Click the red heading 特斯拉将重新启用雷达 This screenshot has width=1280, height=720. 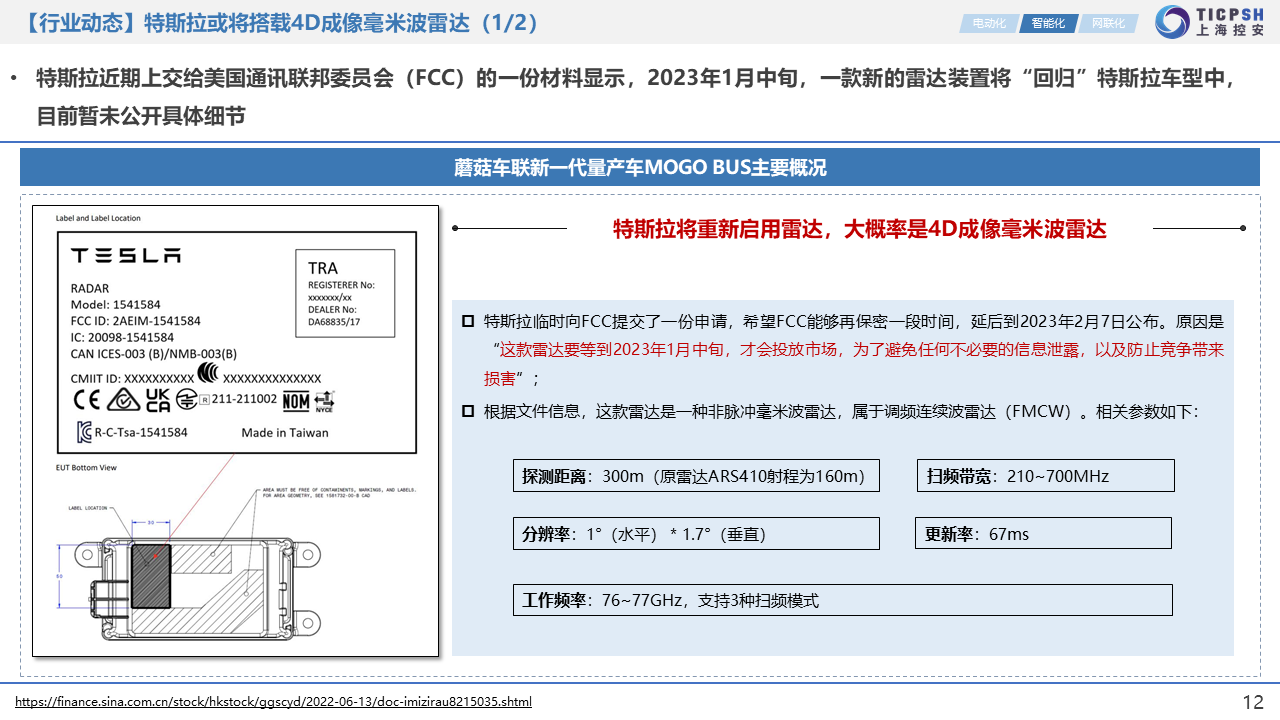pos(859,229)
